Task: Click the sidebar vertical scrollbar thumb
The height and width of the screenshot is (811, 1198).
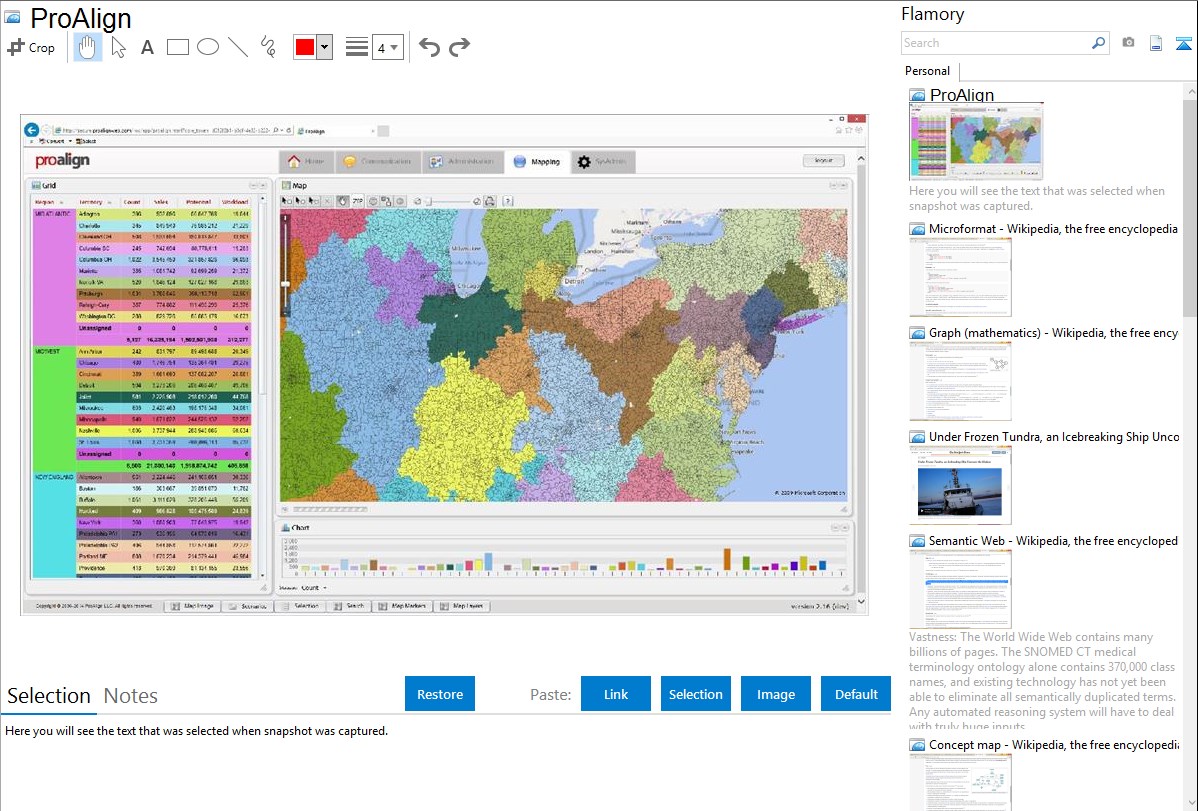Action: click(x=1191, y=208)
